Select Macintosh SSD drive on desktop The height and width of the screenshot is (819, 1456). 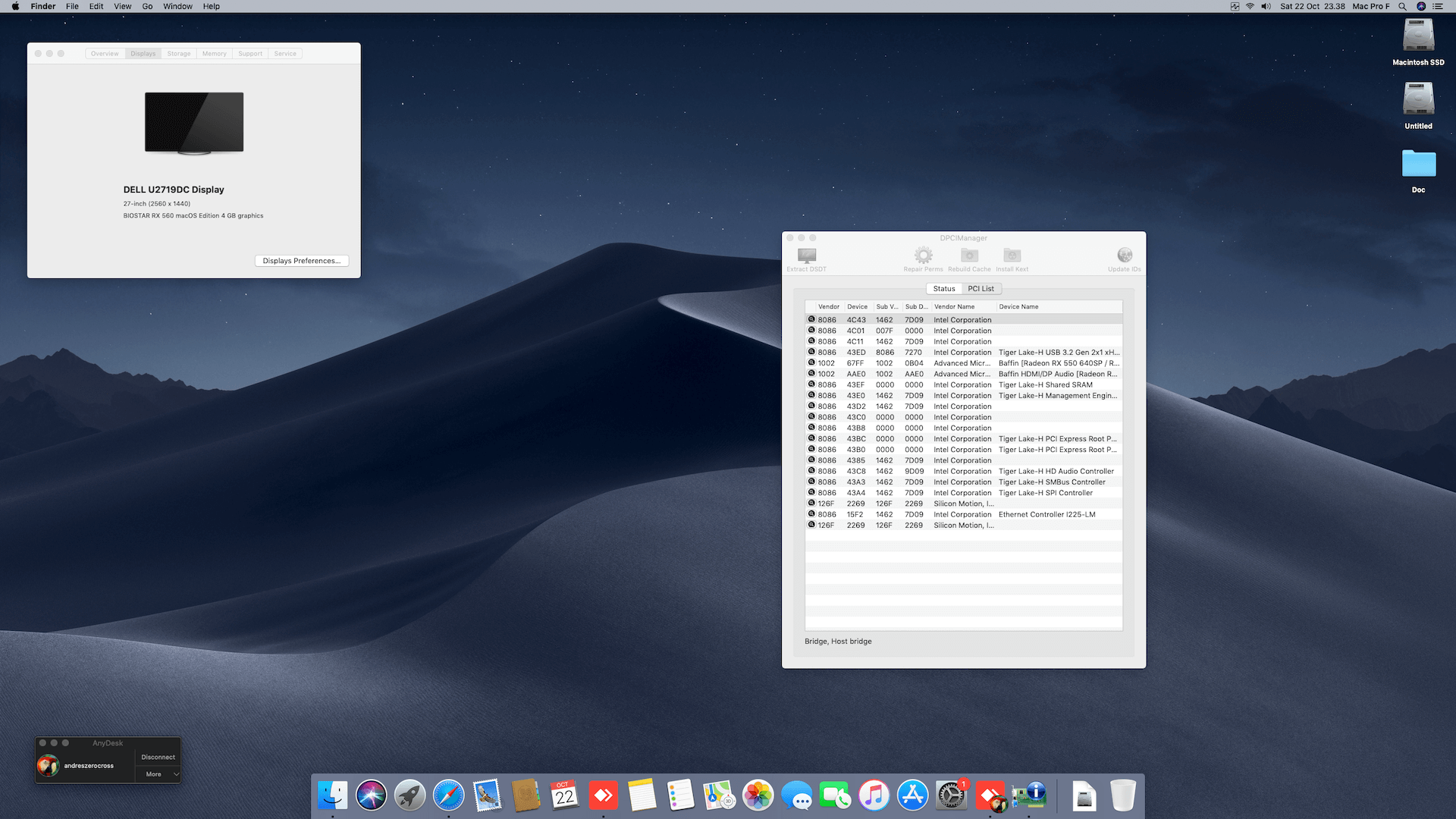pyautogui.click(x=1418, y=42)
